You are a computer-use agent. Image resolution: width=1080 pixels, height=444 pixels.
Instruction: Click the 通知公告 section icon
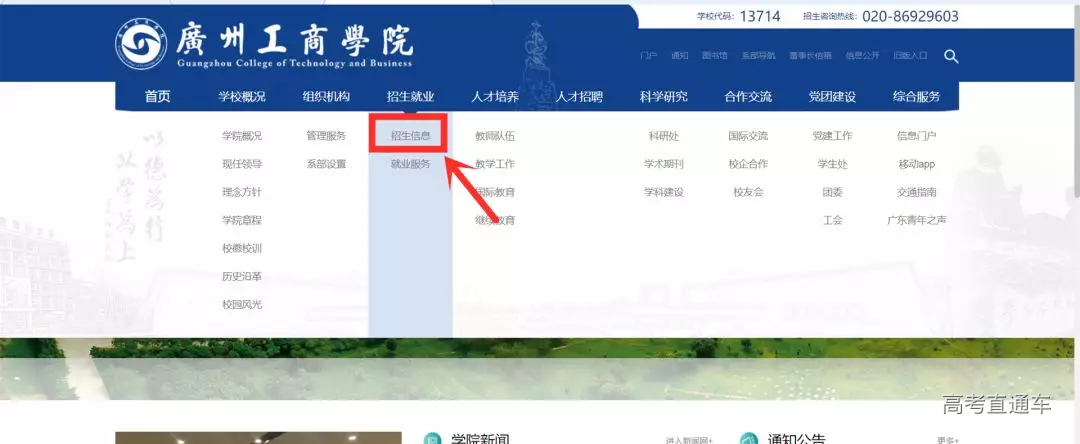coord(748,439)
